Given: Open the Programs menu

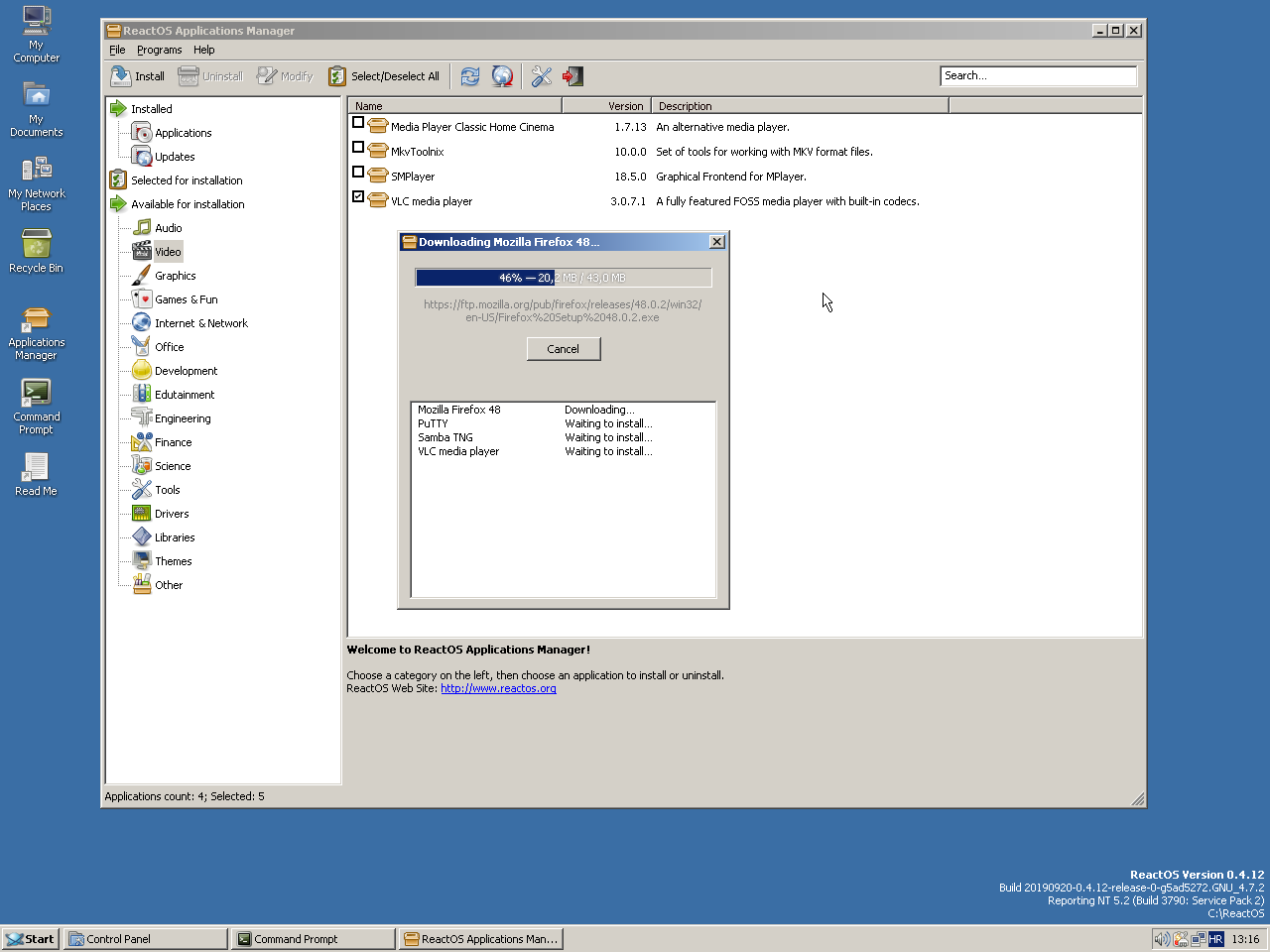Looking at the screenshot, I should pos(159,50).
